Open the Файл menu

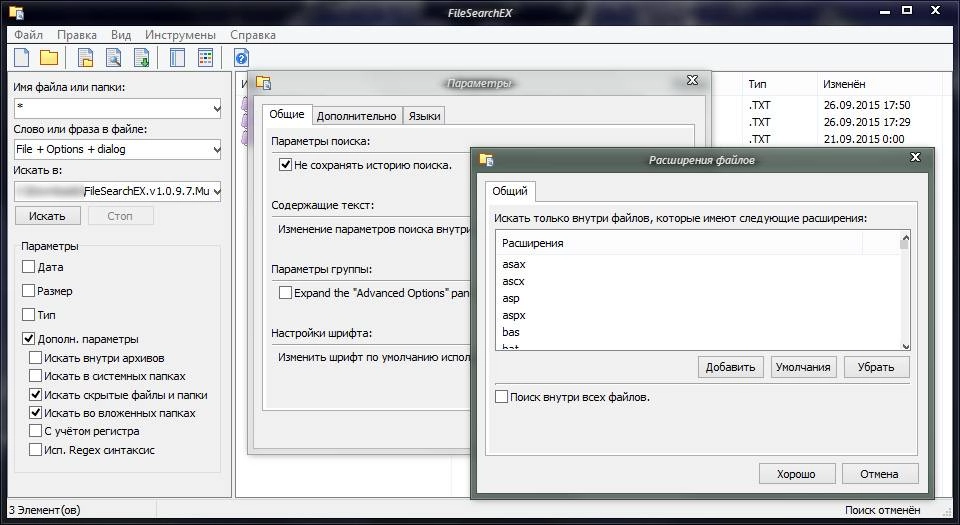pyautogui.click(x=28, y=35)
